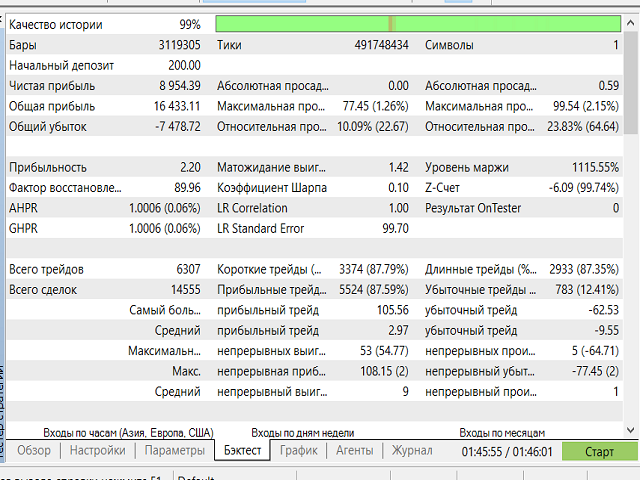Viewport: 640px width, 480px height.
Task: Click the 99% history quality value
Action: click(x=190, y=24)
